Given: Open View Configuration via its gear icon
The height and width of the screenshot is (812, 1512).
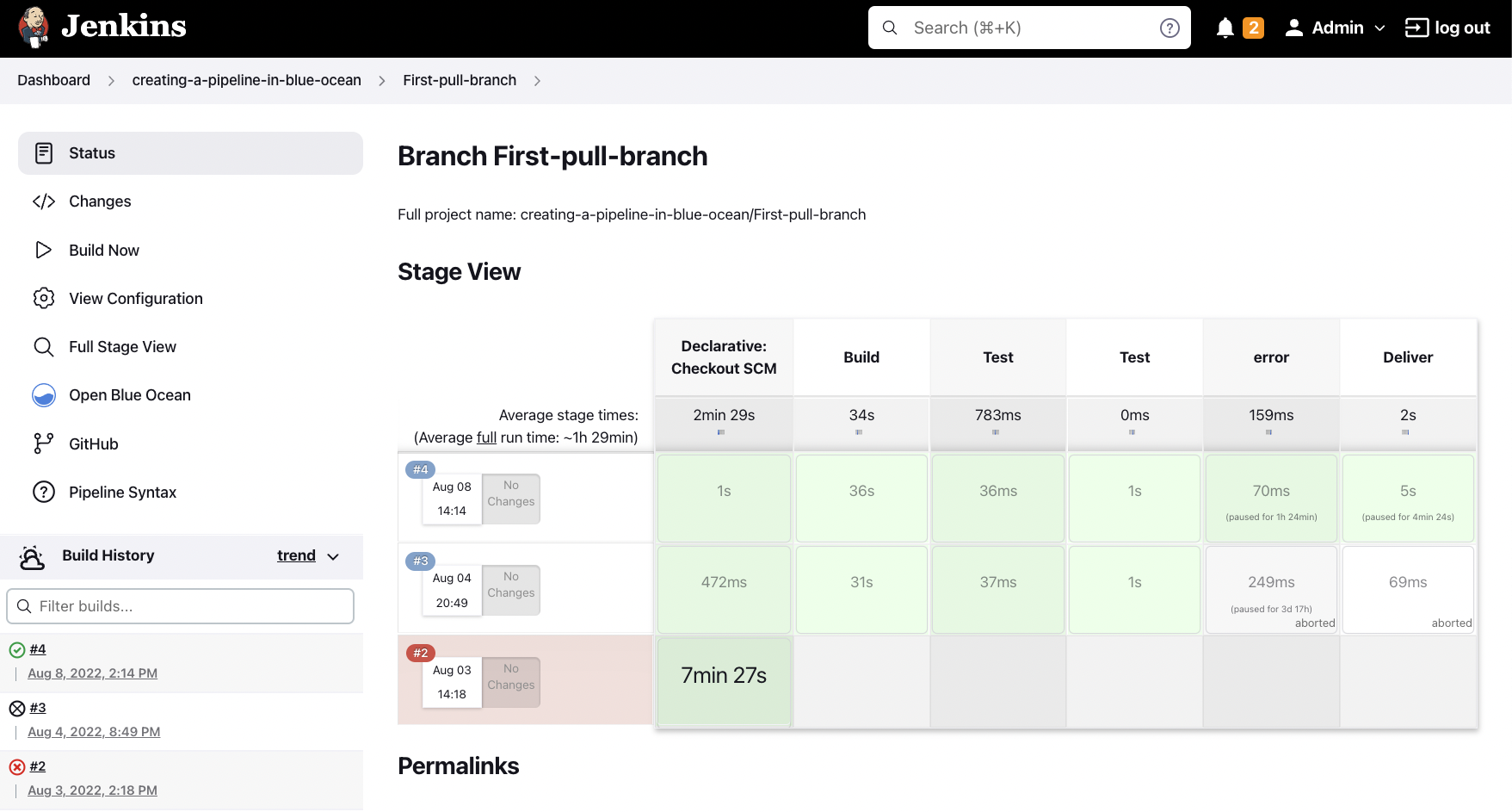Looking at the screenshot, I should (x=44, y=298).
